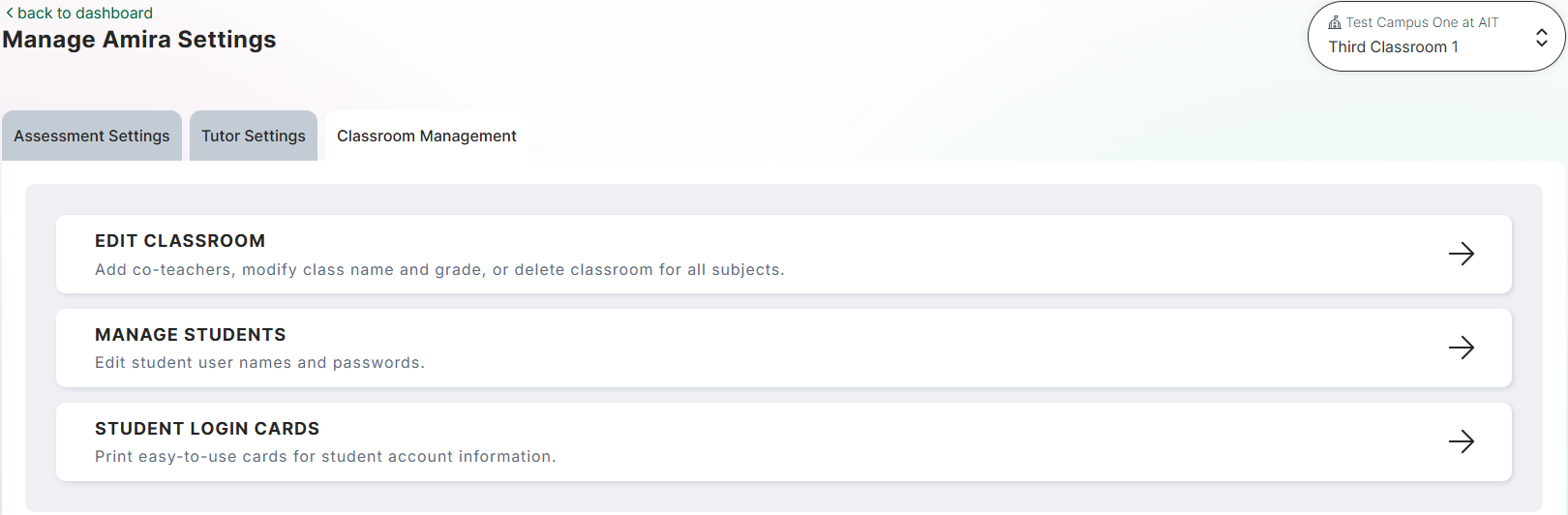Open the Tutor Settings tab
This screenshot has height=515, width=1568.
[x=254, y=136]
